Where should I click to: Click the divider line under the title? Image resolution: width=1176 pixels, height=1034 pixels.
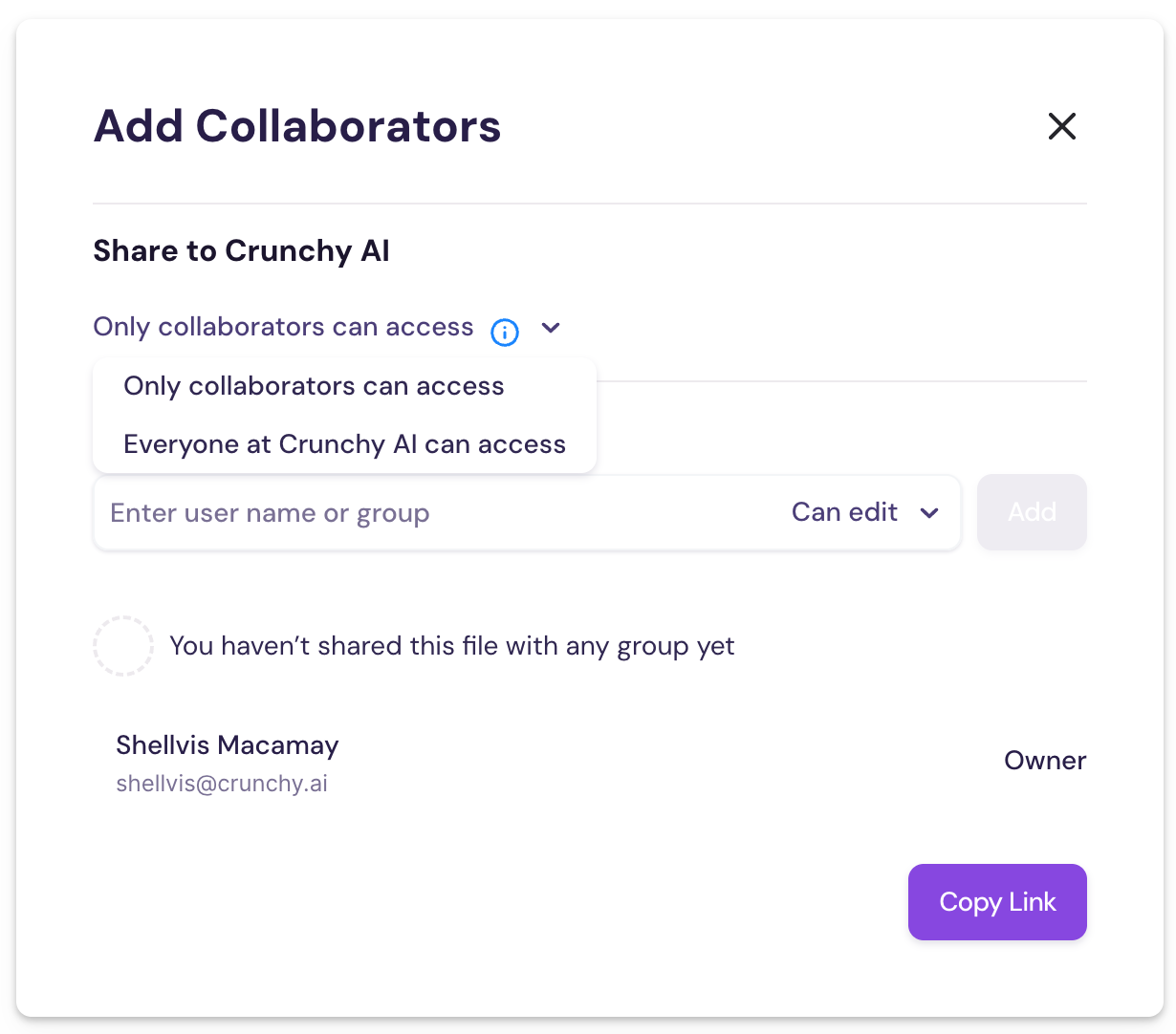pyautogui.click(x=589, y=204)
